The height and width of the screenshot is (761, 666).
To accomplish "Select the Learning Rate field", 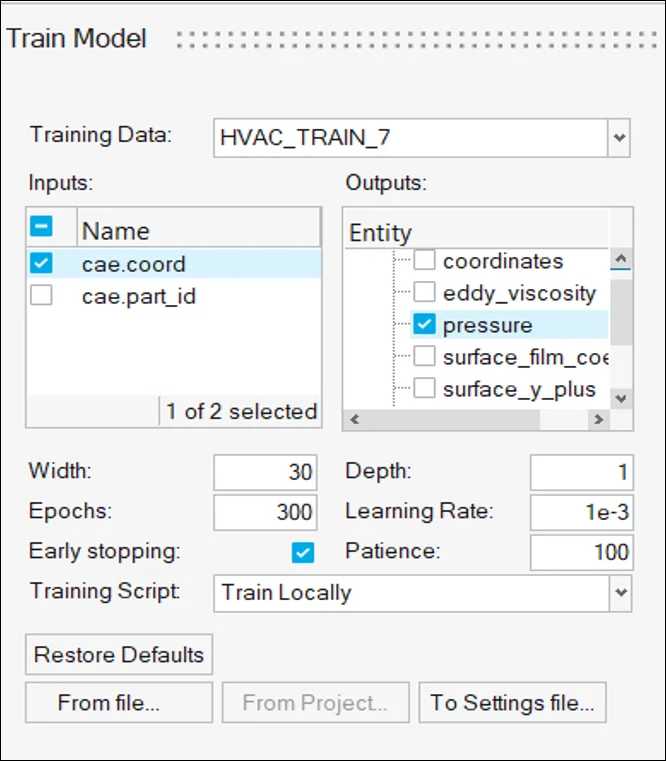I will tap(581, 512).
